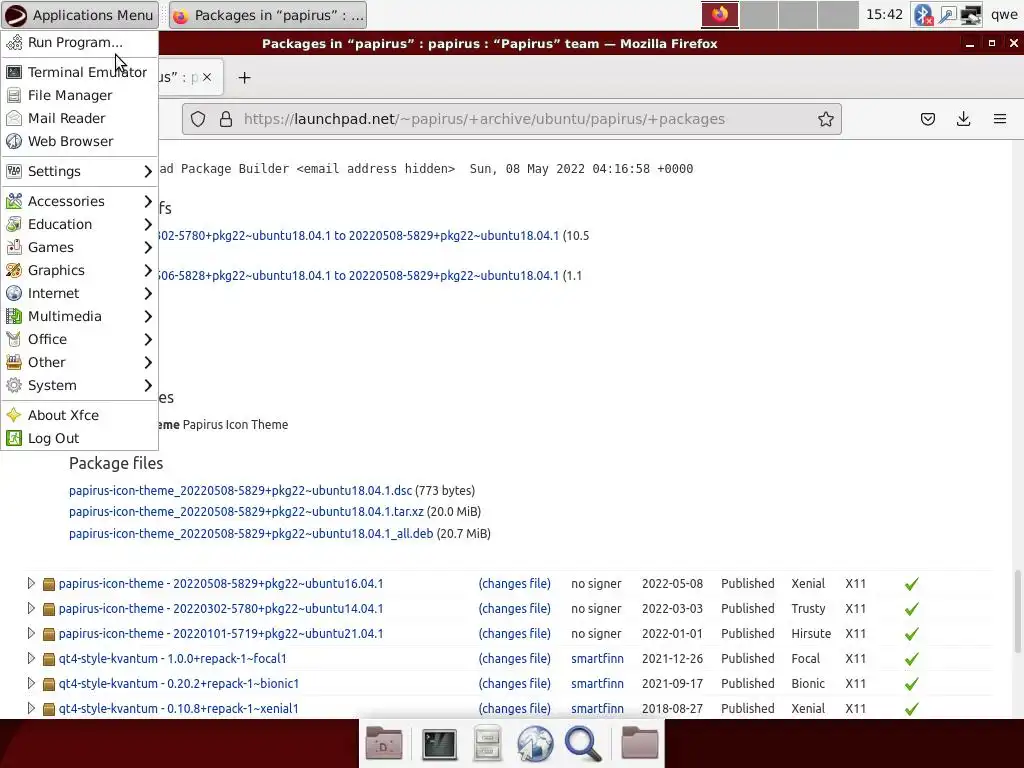The height and width of the screenshot is (768, 1024).
Task: Click the Multimedia category icon
Action: (14, 316)
